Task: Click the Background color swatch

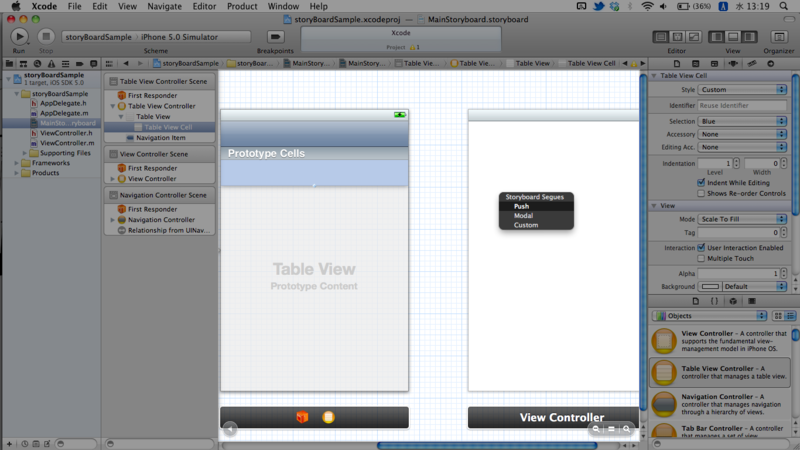Action: (710, 286)
